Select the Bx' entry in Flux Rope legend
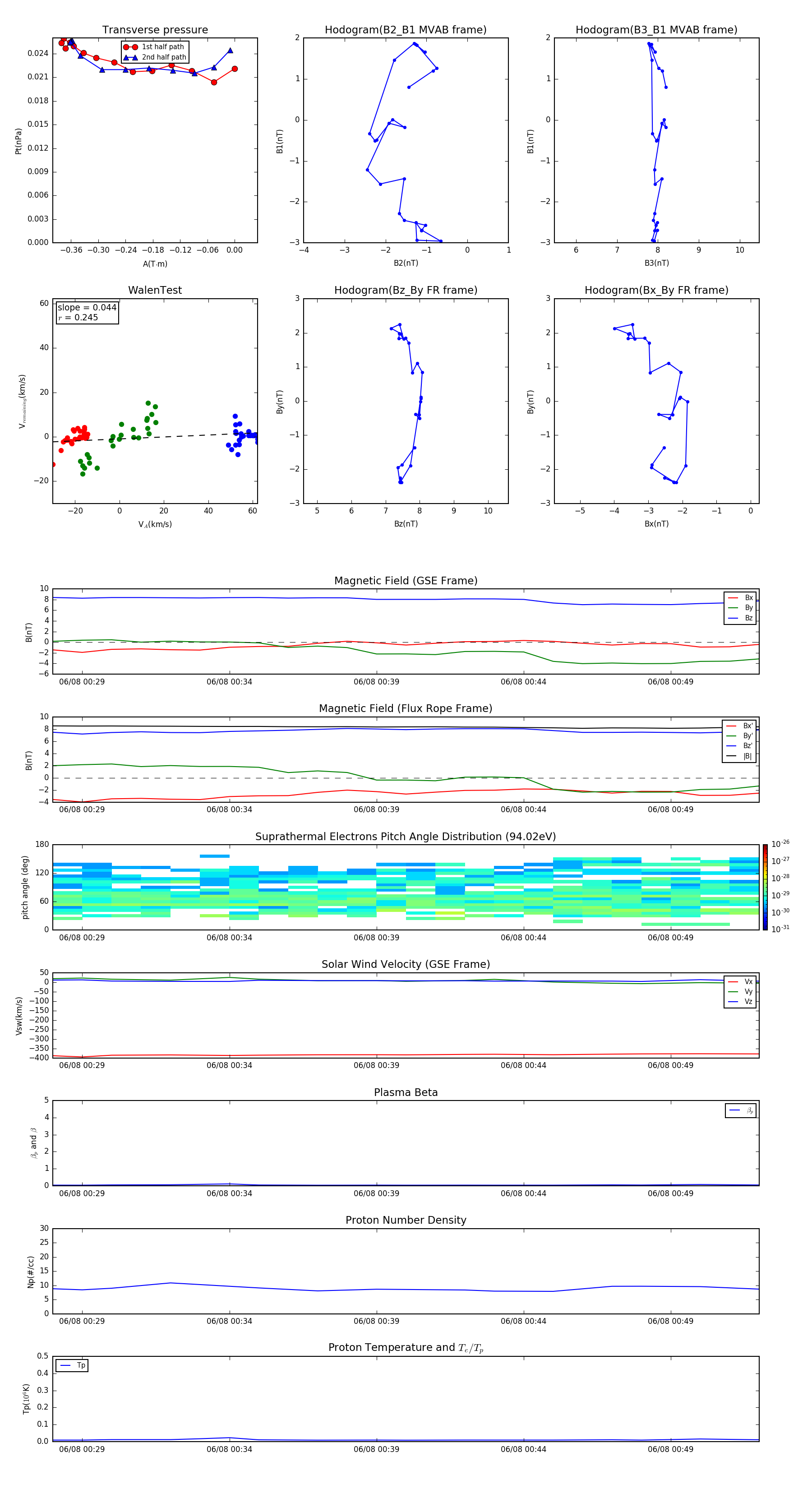Image resolution: width=812 pixels, height=1489 pixels. coord(740,726)
